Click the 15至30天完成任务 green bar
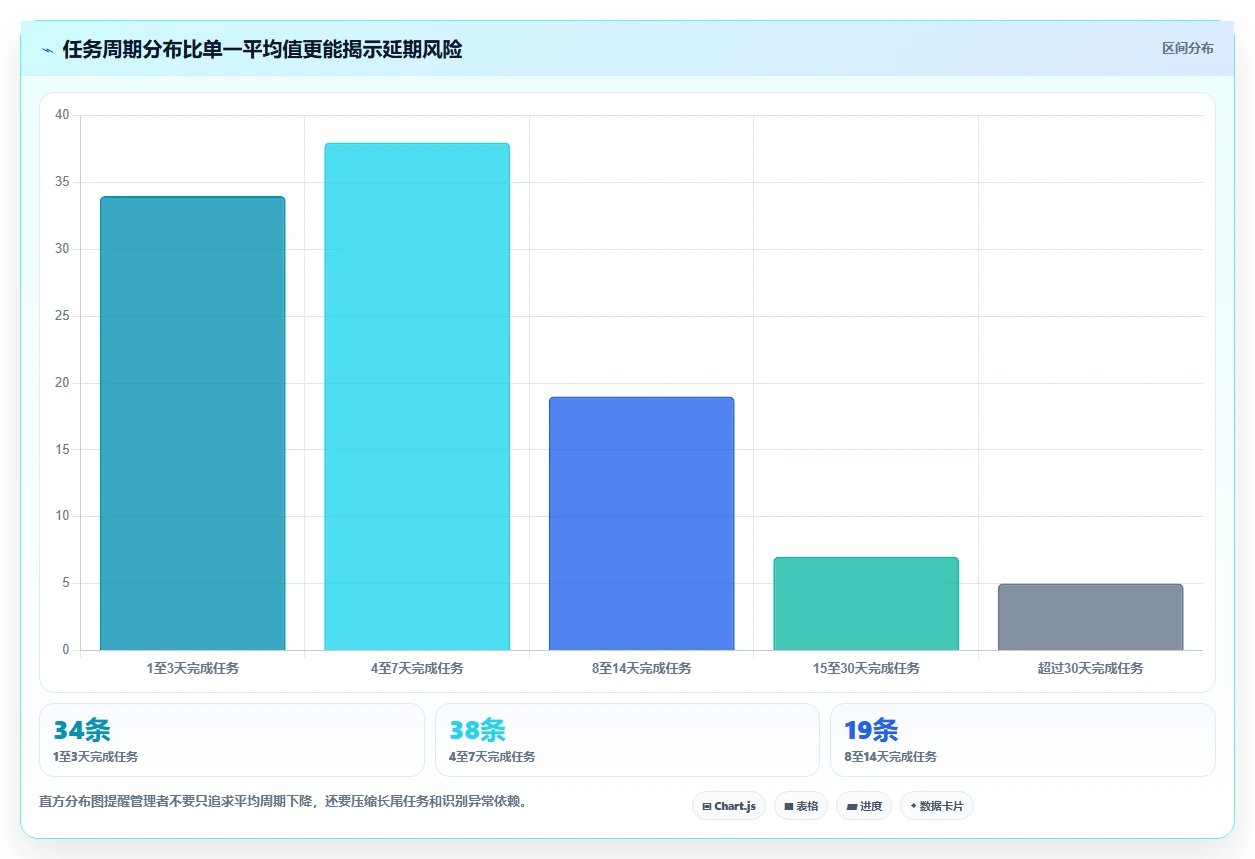This screenshot has height=859, width=1255. [x=866, y=604]
